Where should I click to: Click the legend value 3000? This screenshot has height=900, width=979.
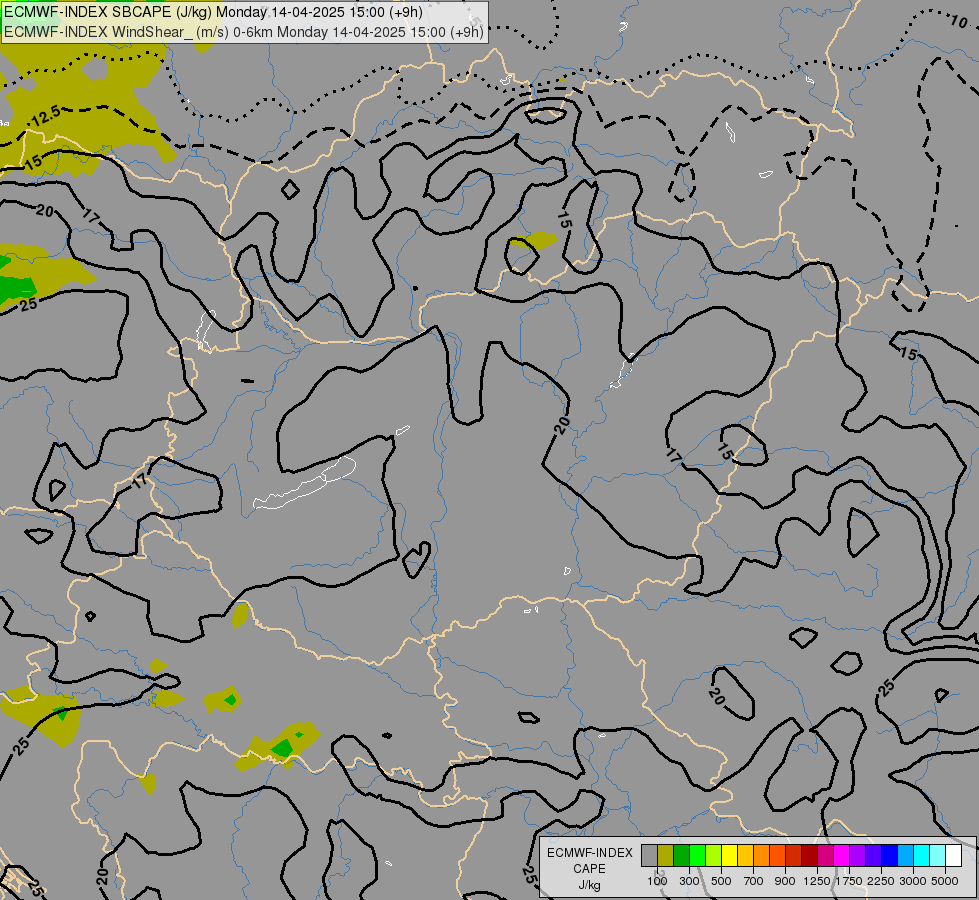click(913, 881)
